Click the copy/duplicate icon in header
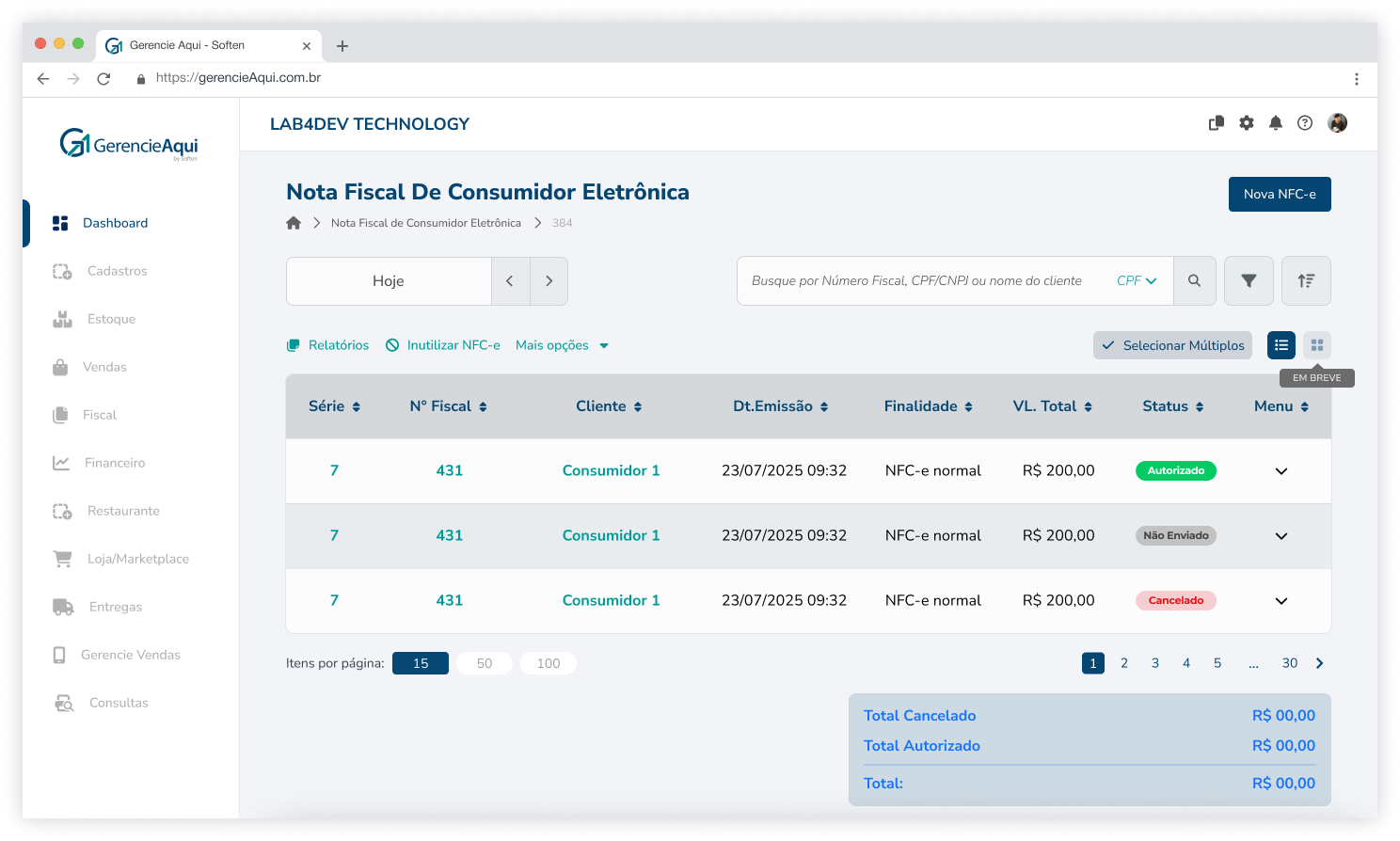 coord(1217,123)
